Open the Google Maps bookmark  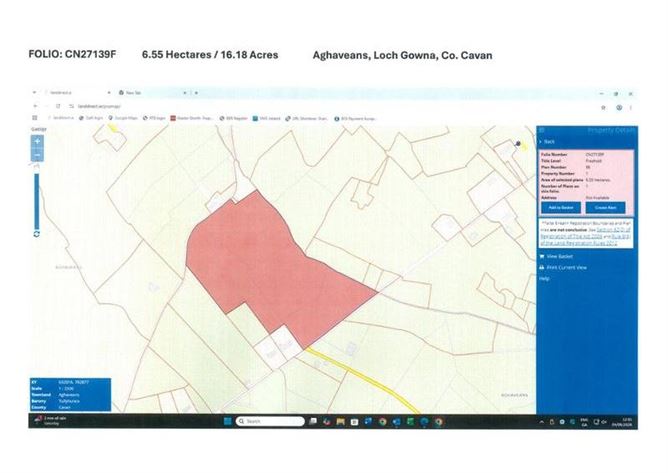point(123,118)
